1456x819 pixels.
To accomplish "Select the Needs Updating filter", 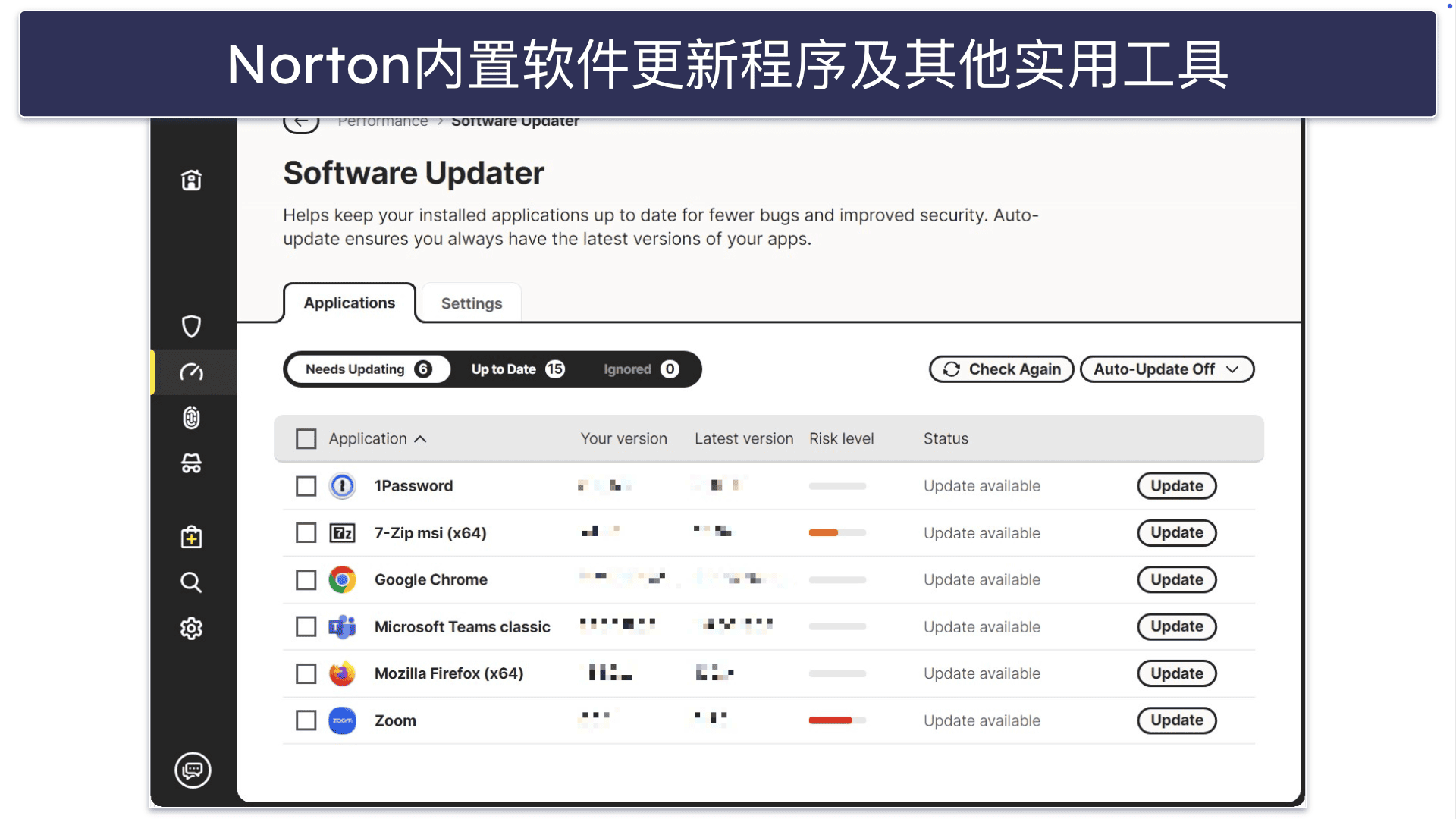I will 369,369.
